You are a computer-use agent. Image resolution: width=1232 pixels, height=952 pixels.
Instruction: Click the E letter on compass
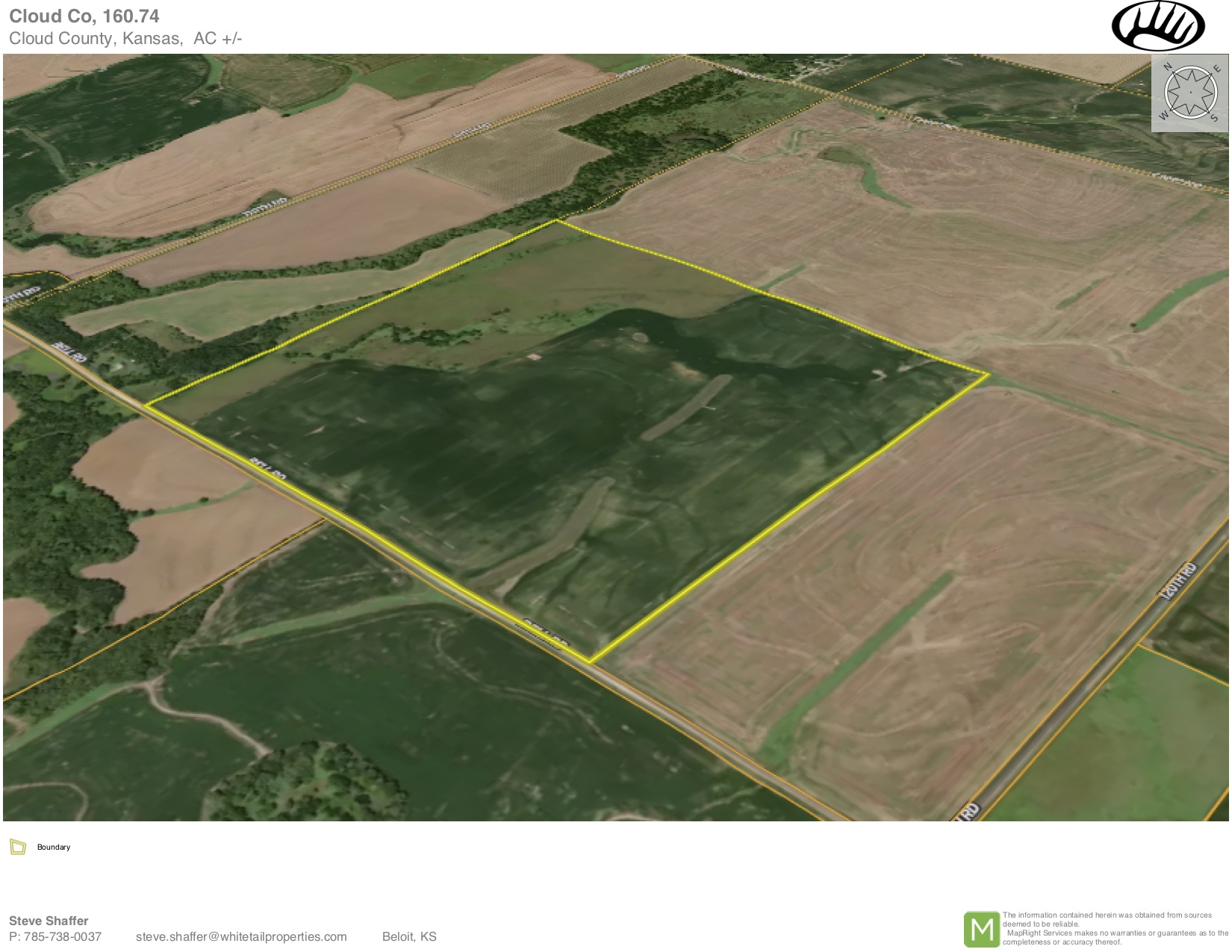pyautogui.click(x=1216, y=69)
